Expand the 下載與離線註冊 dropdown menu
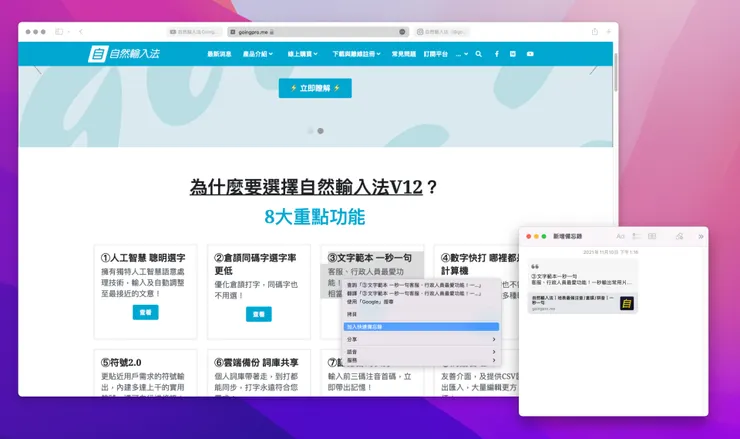The height and width of the screenshot is (439, 740). click(356, 54)
